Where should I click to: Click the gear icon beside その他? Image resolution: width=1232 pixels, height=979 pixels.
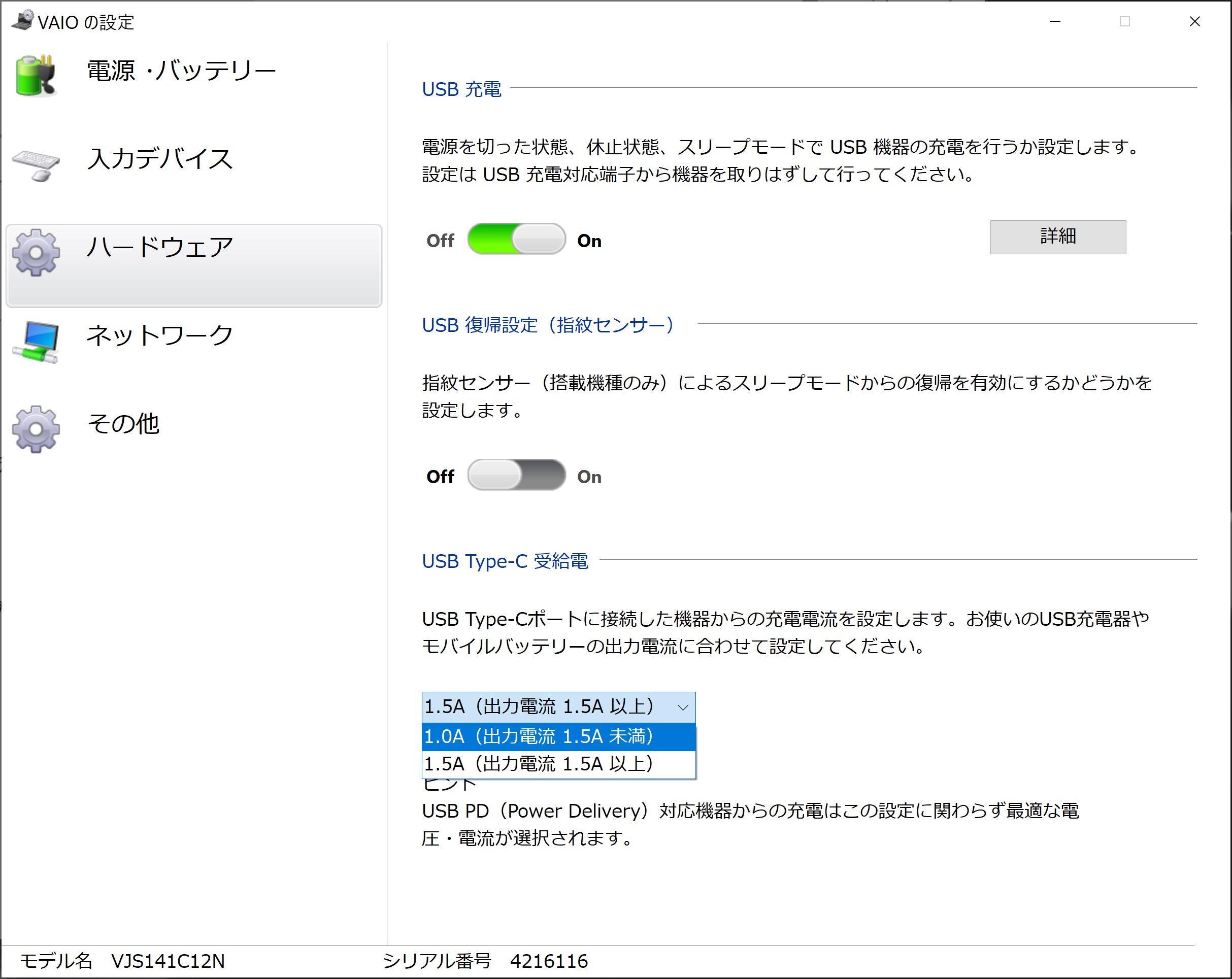point(36,429)
